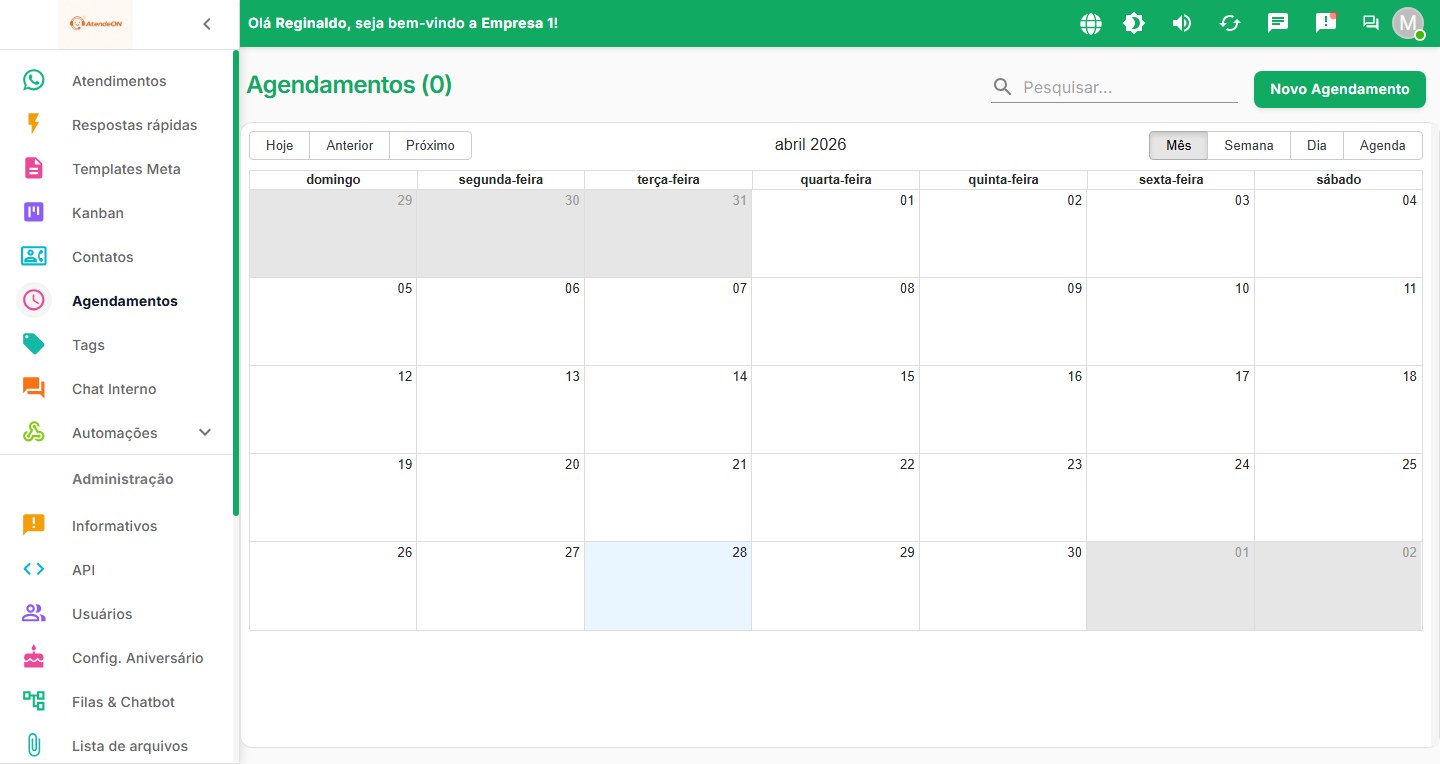This screenshot has width=1440, height=764.
Task: Click the refresh sync icon
Action: point(1230,23)
